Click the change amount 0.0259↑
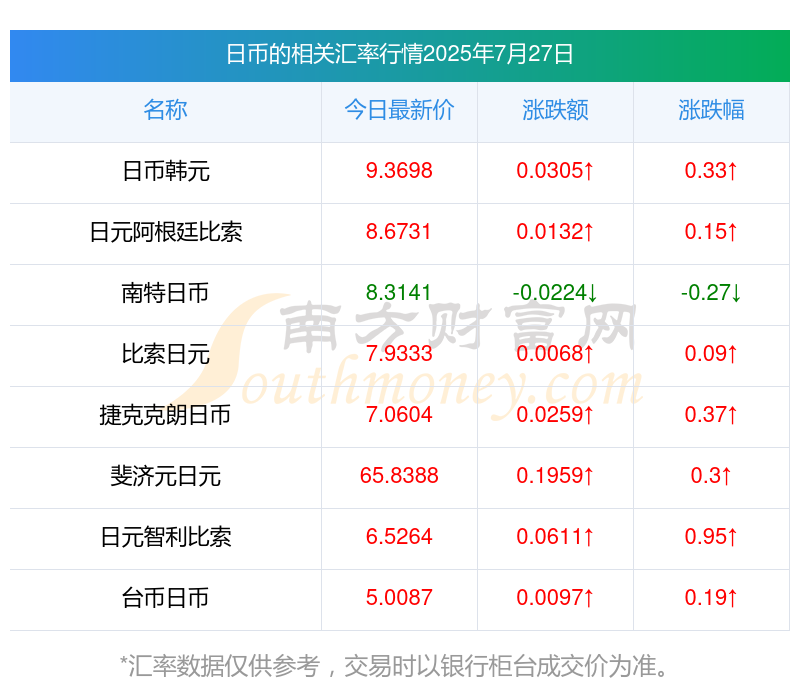The image size is (800, 698). coord(555,414)
